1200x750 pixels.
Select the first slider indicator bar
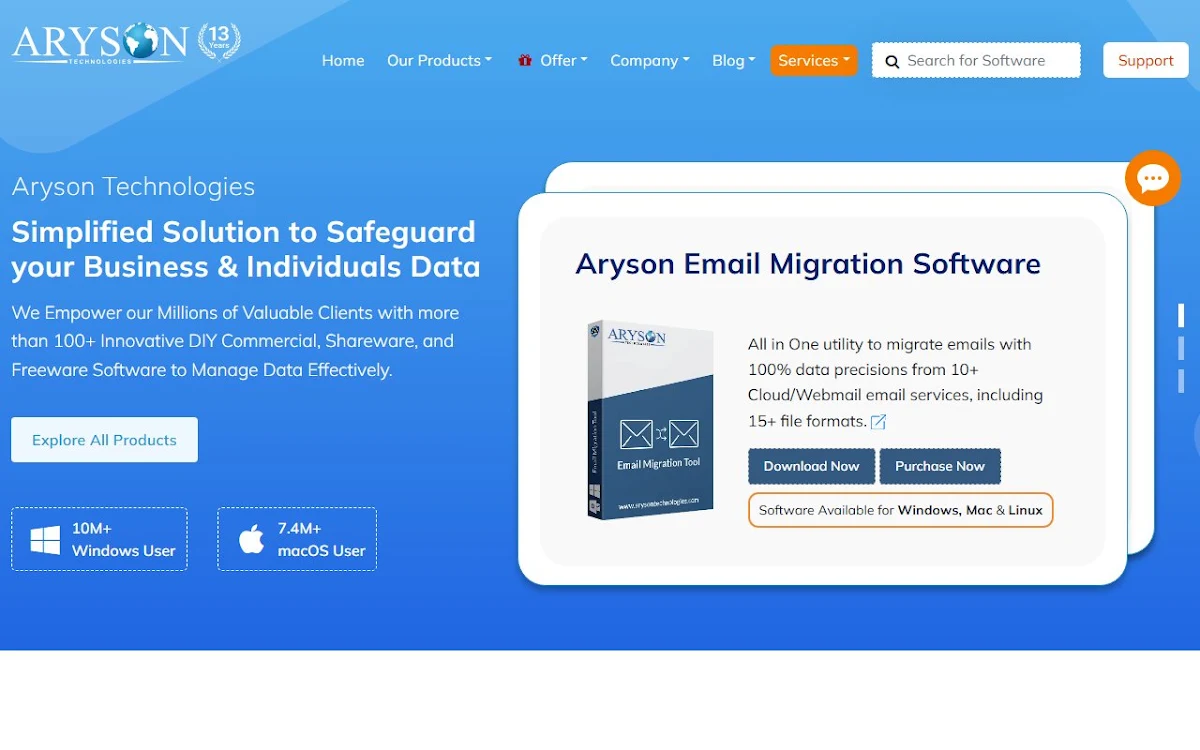point(1181,315)
